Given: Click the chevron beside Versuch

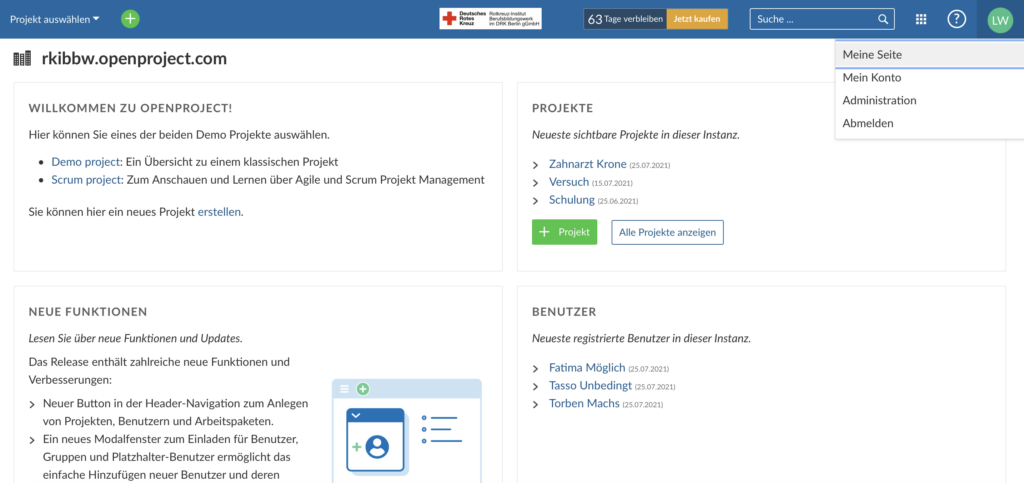Looking at the screenshot, I should 536,183.
